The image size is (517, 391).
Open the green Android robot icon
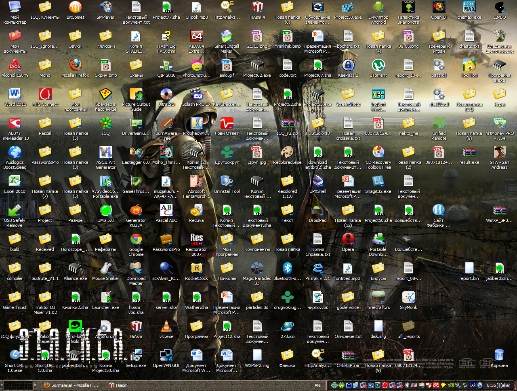click(x=378, y=7)
